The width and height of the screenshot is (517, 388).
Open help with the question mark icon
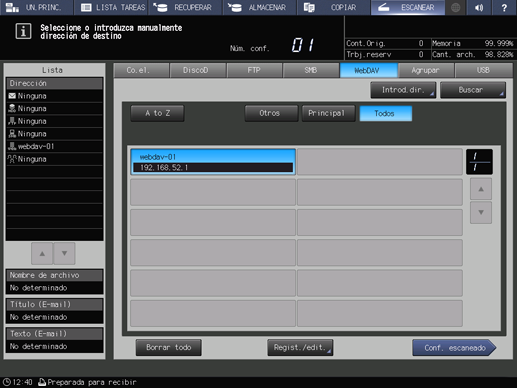(504, 7)
